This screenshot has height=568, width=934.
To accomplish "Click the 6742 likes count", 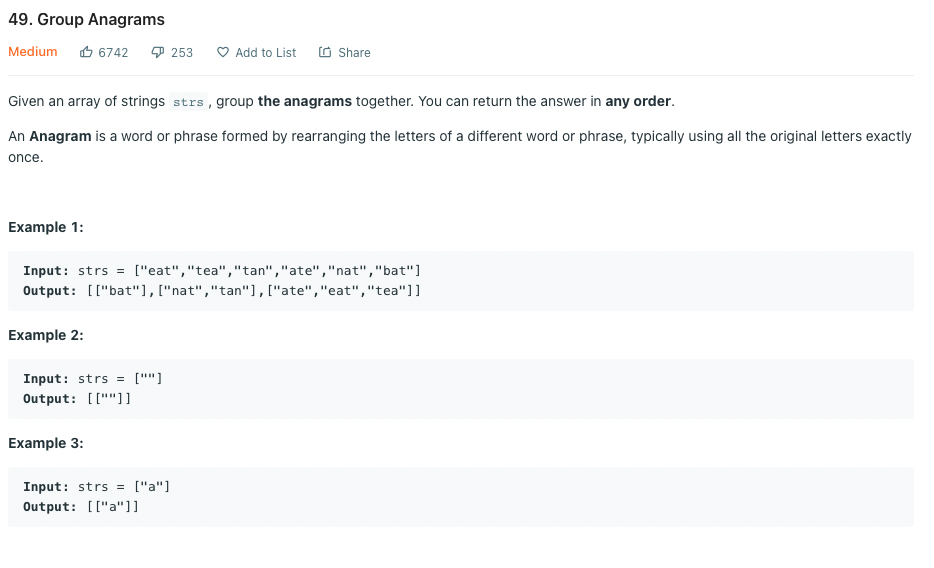I will click(x=113, y=53).
